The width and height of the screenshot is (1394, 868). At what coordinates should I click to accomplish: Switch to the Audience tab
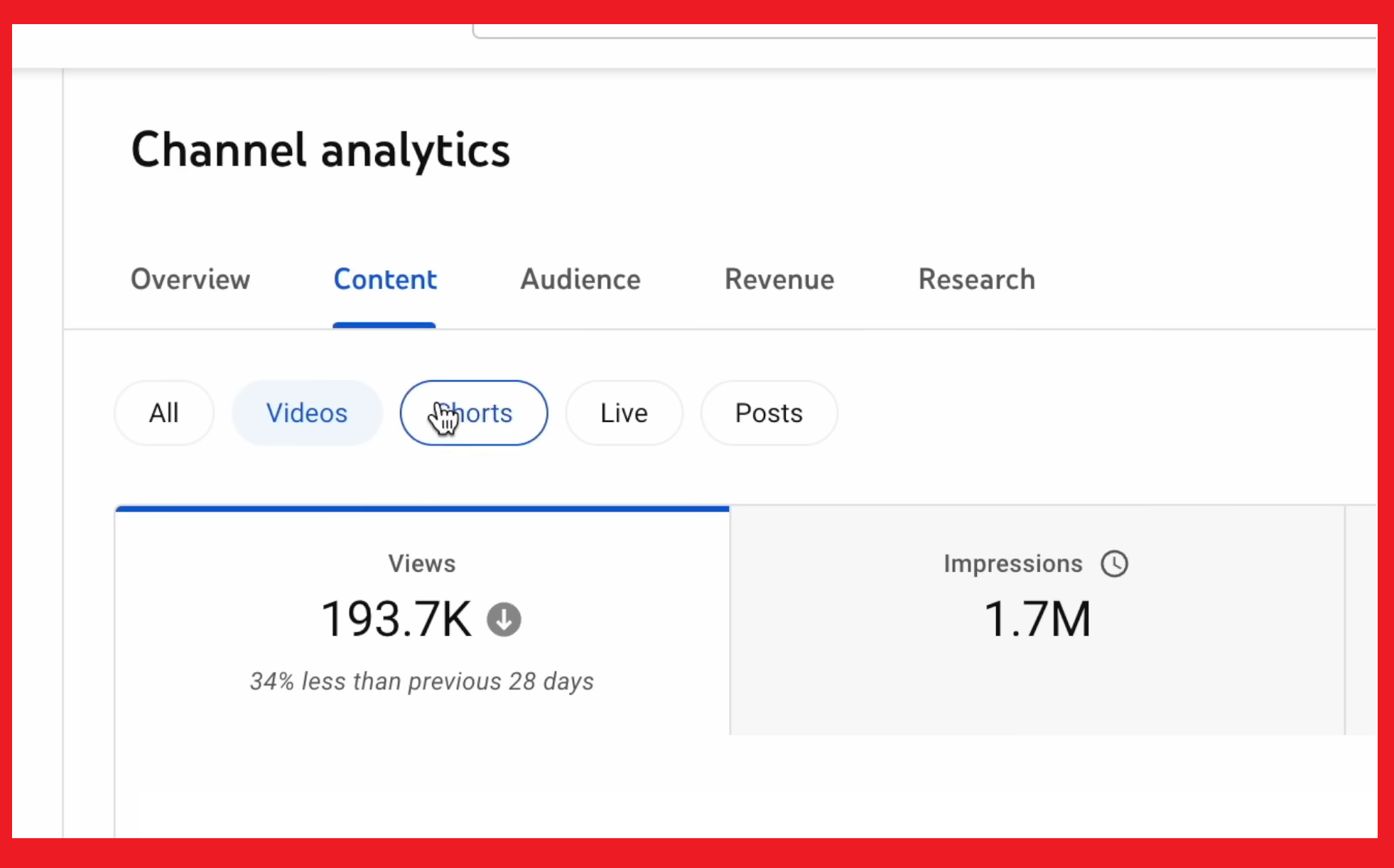[580, 279]
